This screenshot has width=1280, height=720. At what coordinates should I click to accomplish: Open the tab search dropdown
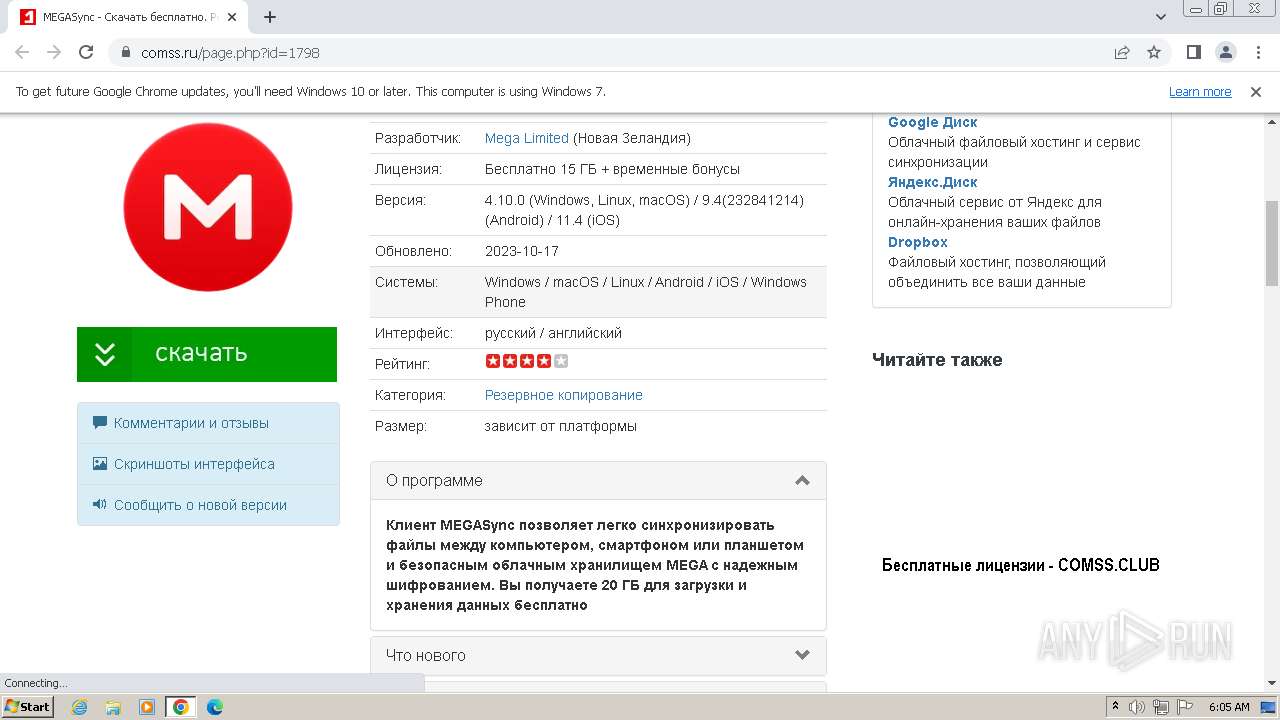click(x=1161, y=17)
